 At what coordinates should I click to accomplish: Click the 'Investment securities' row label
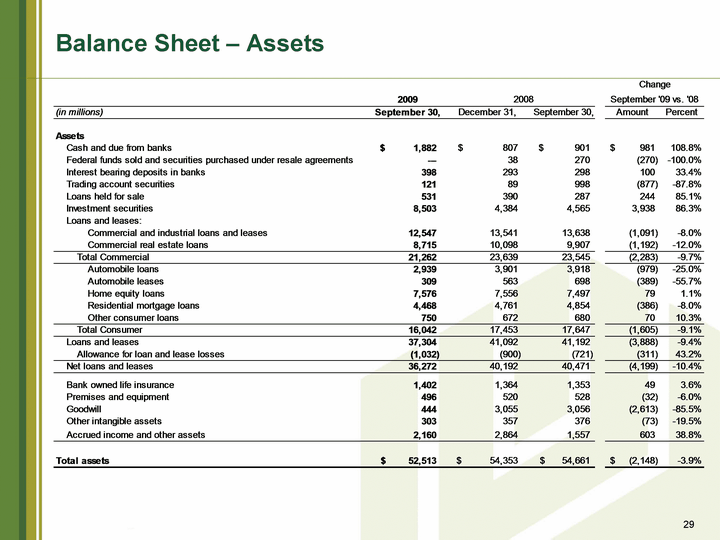110,208
